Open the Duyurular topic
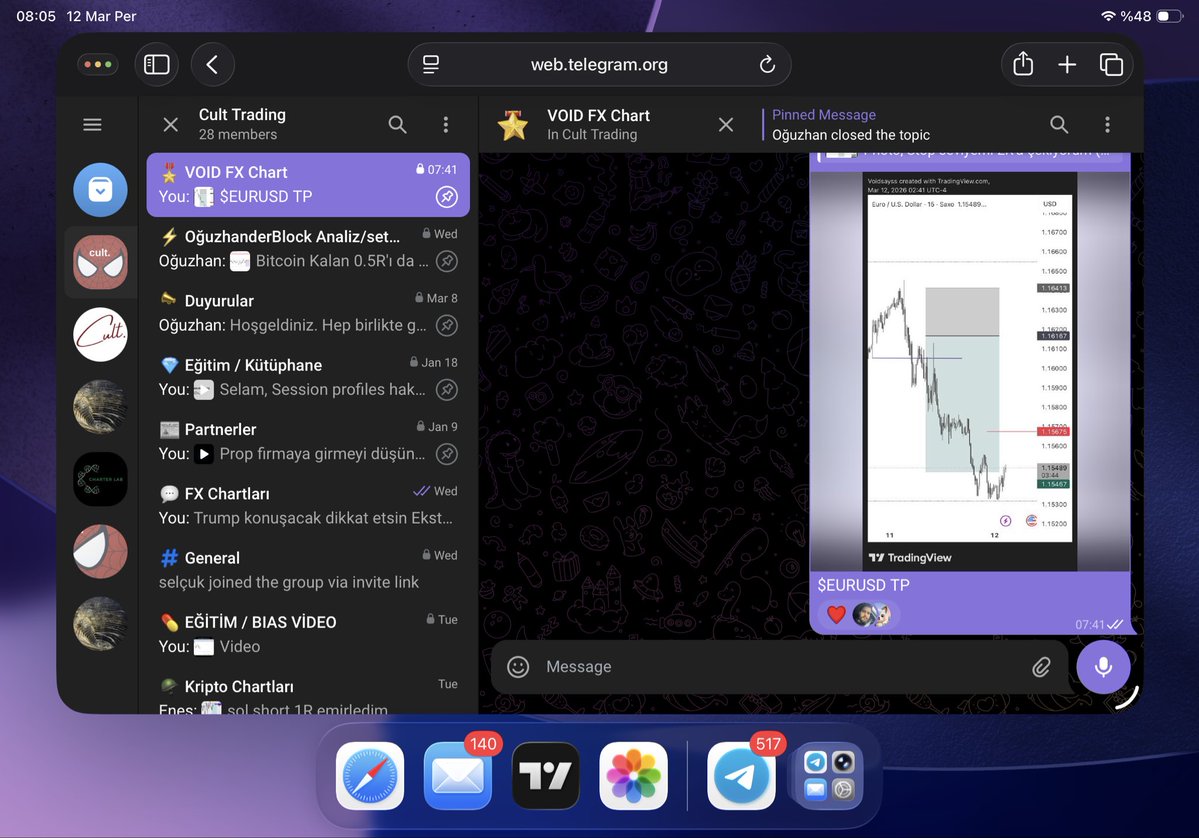 tap(308, 313)
